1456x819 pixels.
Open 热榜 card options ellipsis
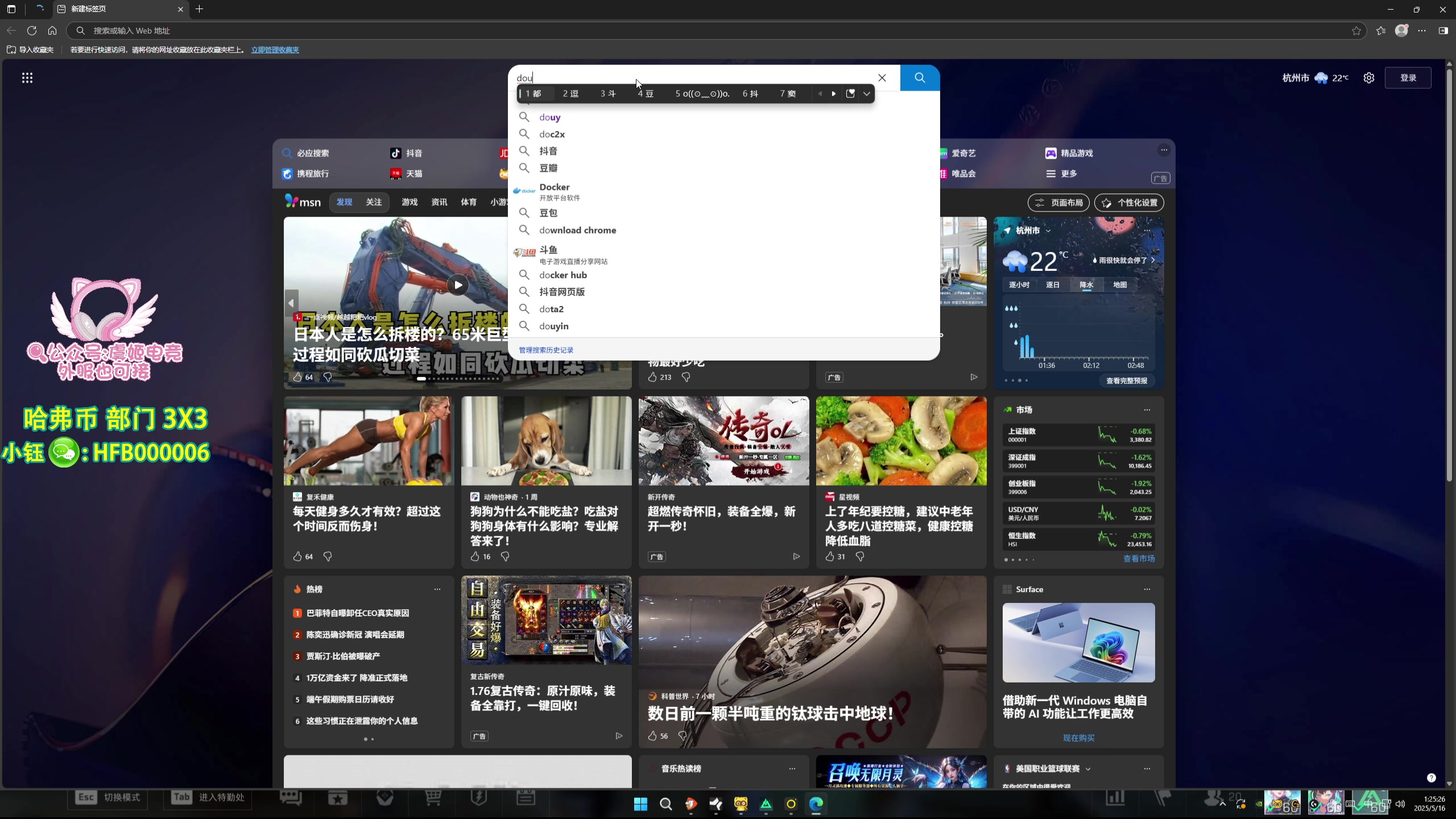coord(437,589)
